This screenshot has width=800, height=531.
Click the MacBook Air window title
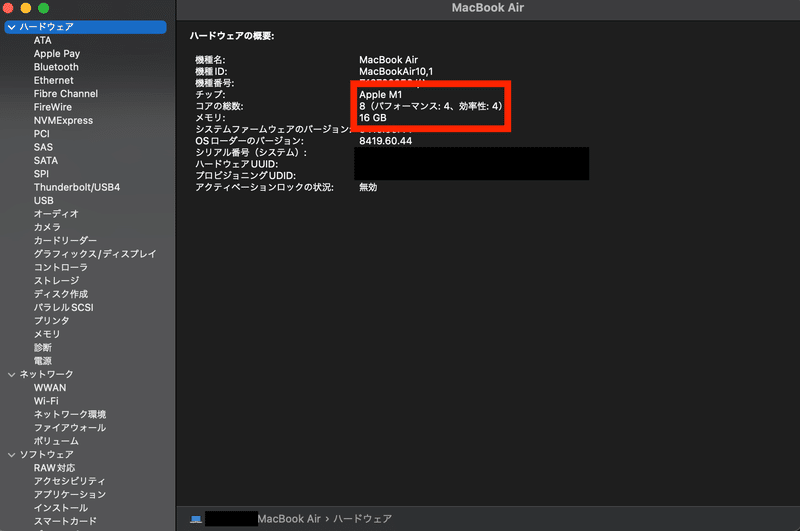click(x=488, y=8)
